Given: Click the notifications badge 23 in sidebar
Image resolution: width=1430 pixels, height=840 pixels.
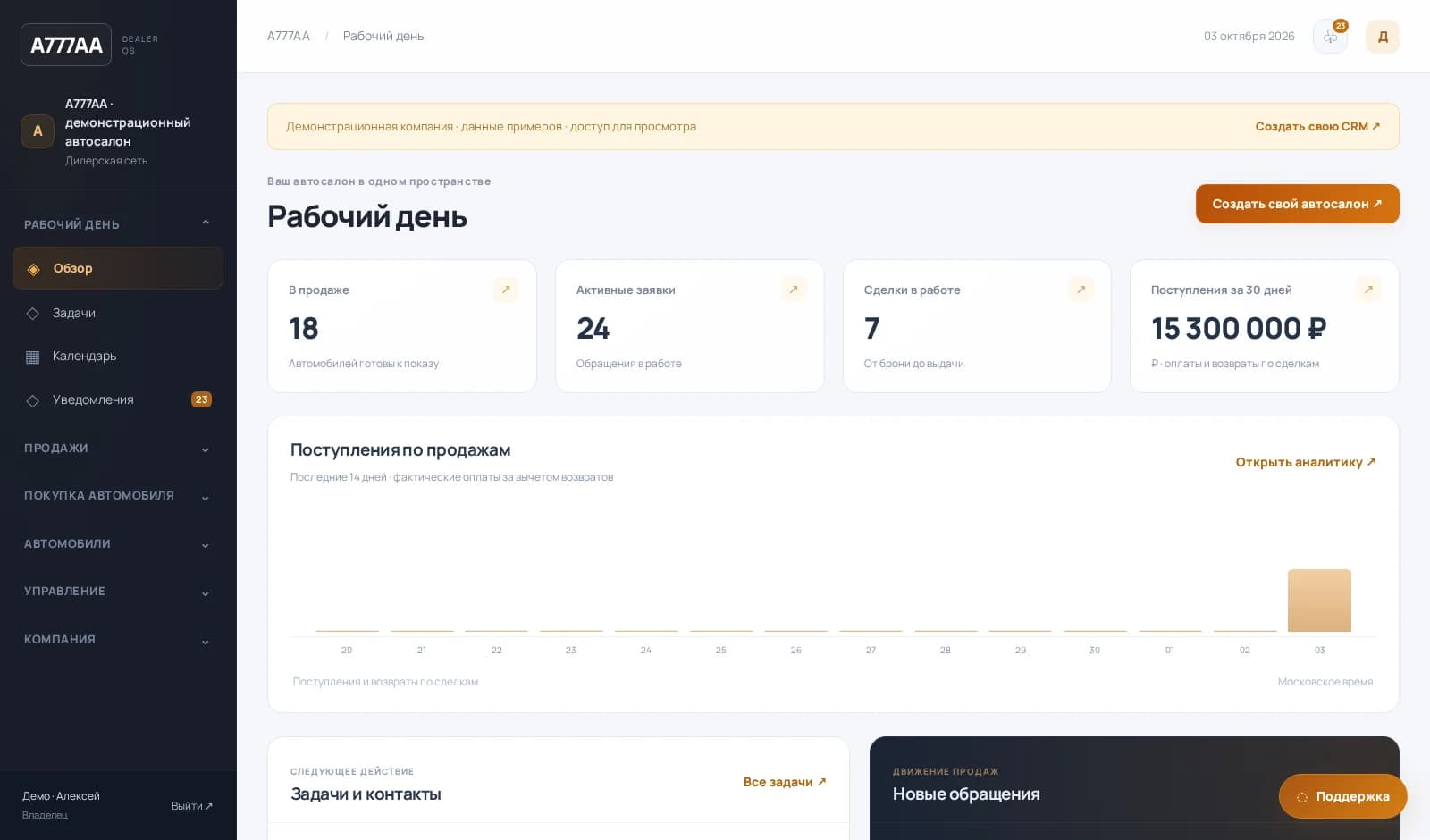Looking at the screenshot, I should [x=201, y=399].
